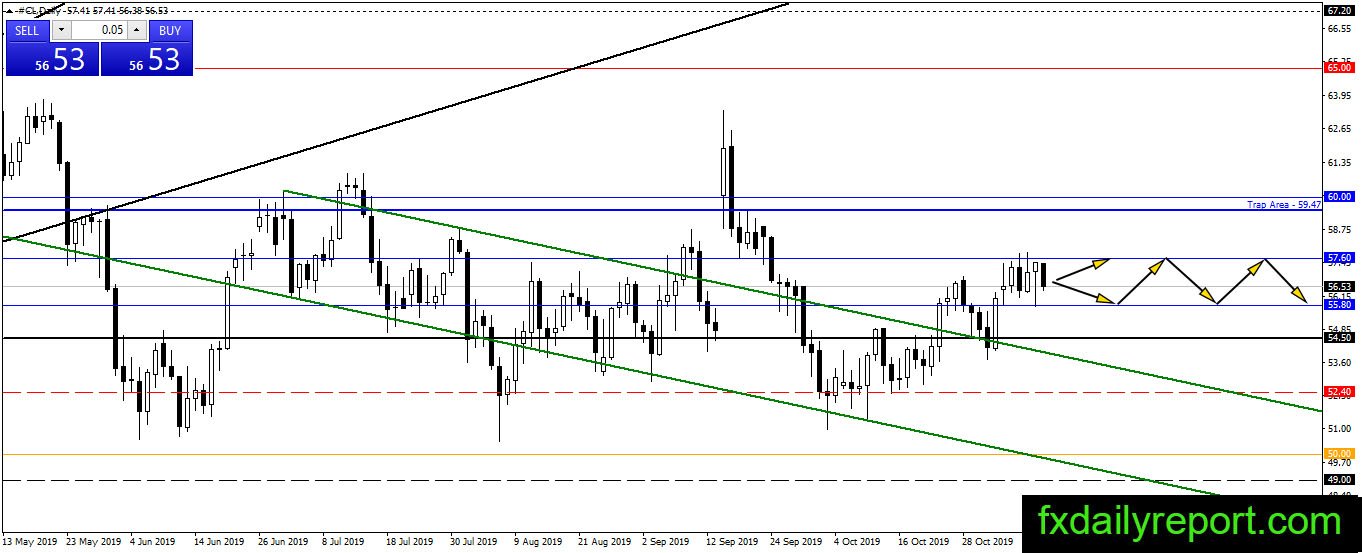Select the 'Trap Area - 59.47' label
This screenshot has width=1362, height=553.
point(1284,204)
